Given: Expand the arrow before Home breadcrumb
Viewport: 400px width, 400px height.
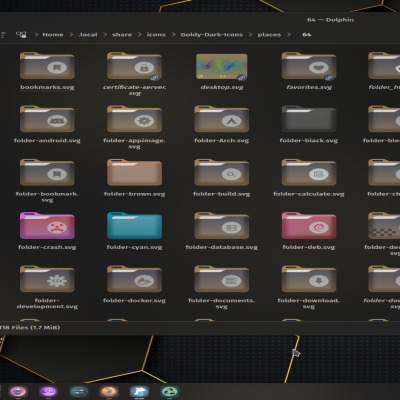Looking at the screenshot, I should coord(36,35).
